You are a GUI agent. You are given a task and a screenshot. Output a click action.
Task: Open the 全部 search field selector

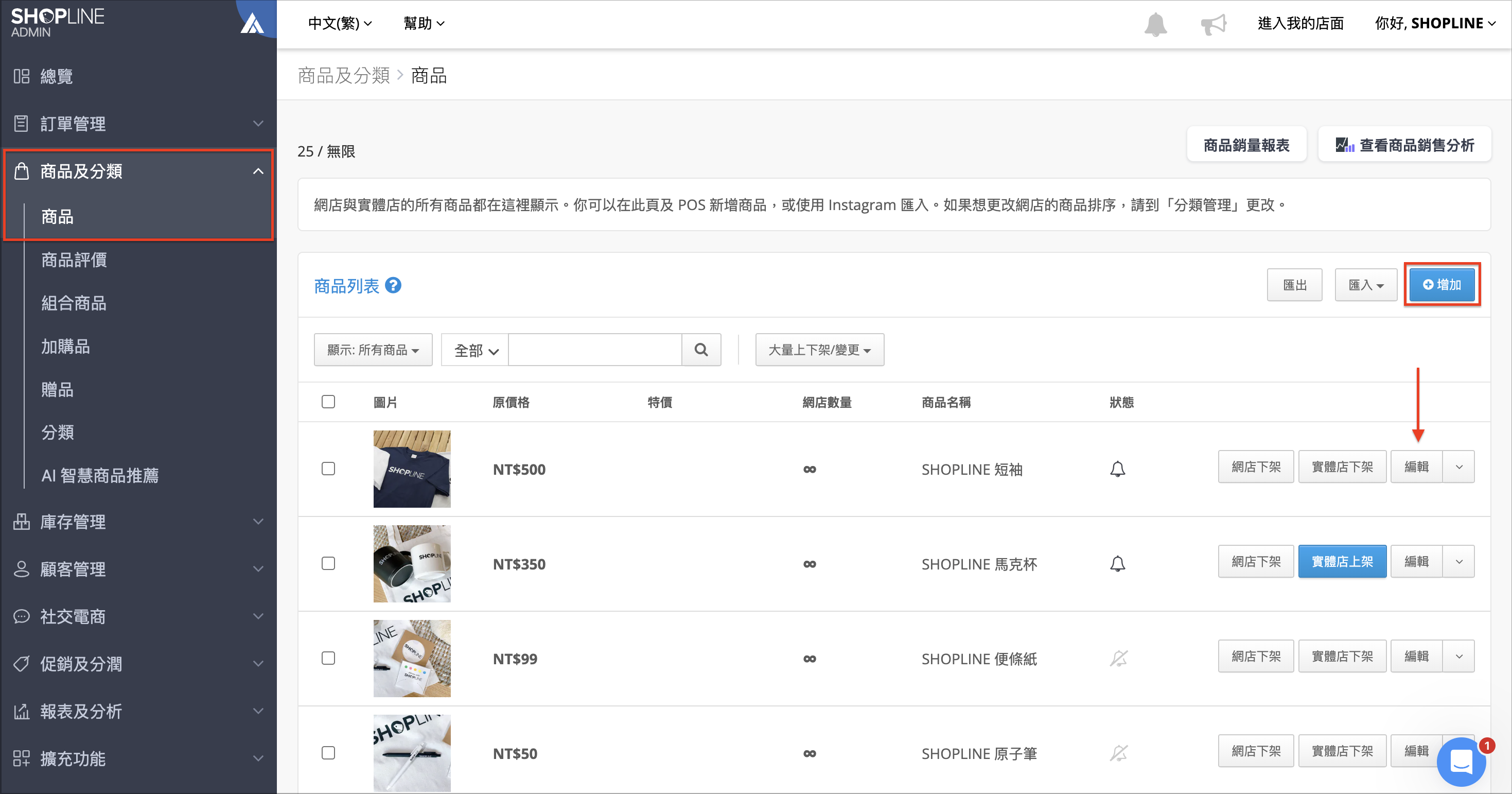click(x=476, y=350)
